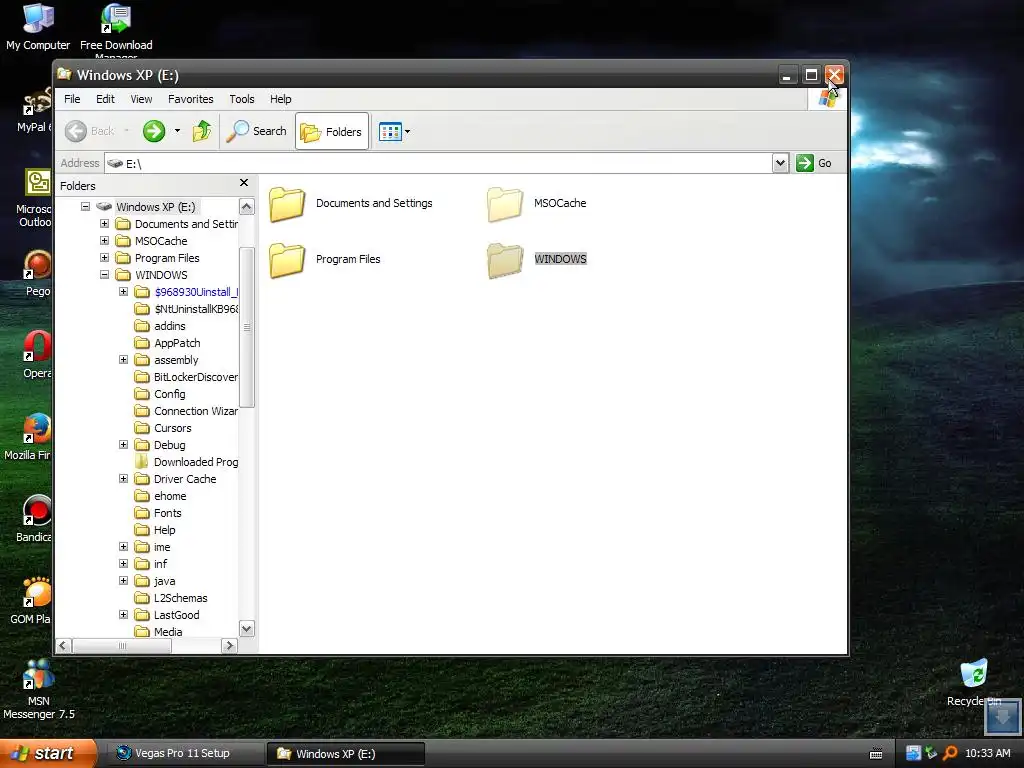Select Program Files folder icon in main pane
This screenshot has height=768, width=1024.
coord(287,260)
